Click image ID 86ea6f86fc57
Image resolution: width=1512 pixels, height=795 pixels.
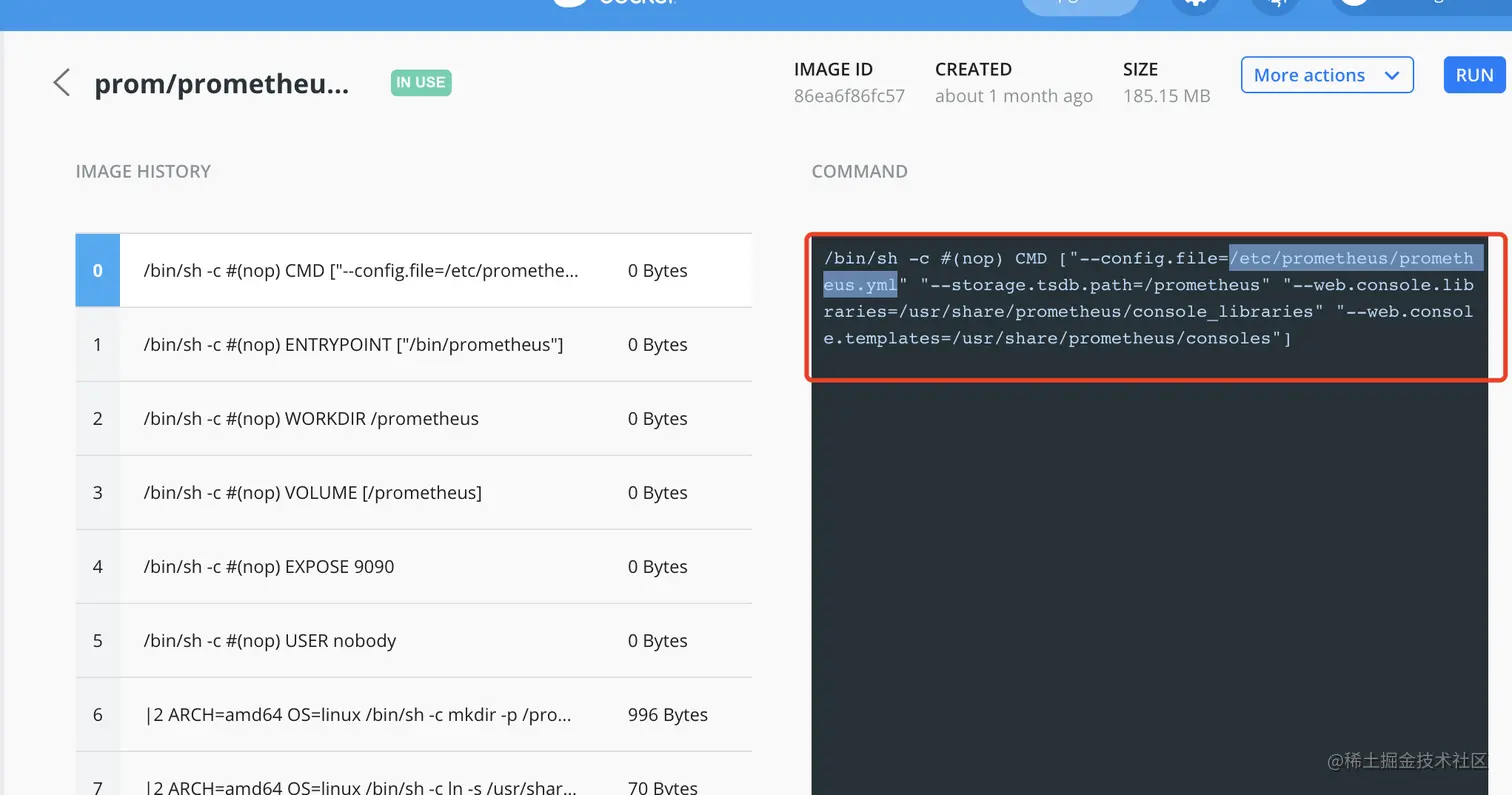[x=849, y=96]
